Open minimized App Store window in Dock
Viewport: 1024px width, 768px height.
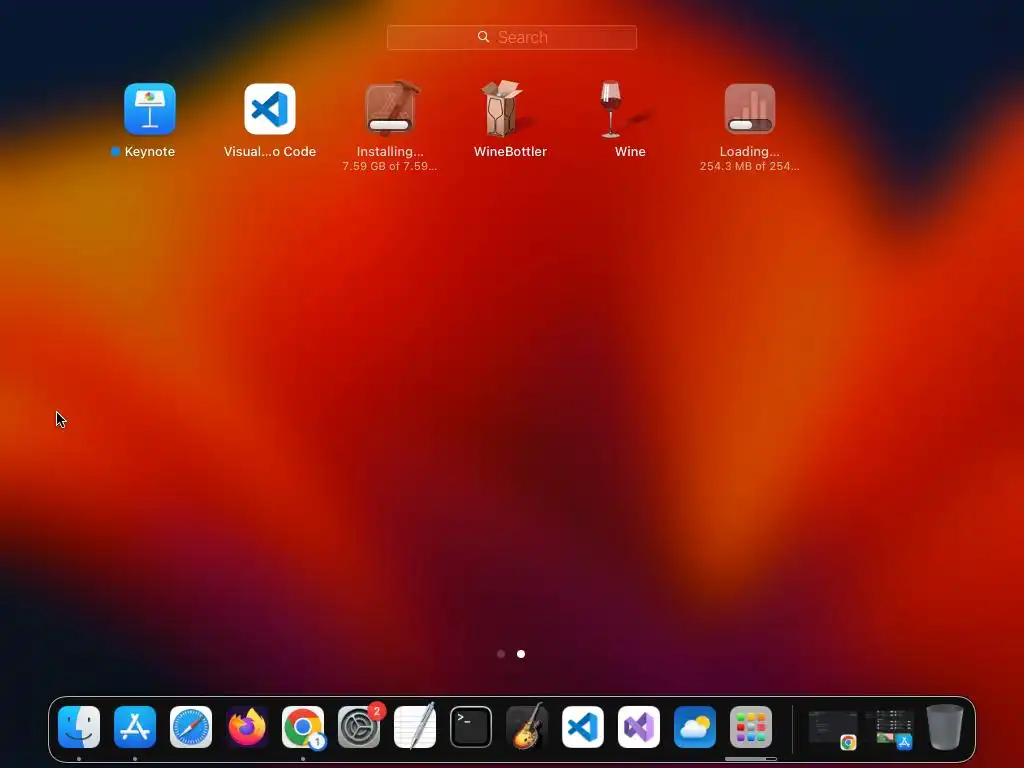pos(889,728)
